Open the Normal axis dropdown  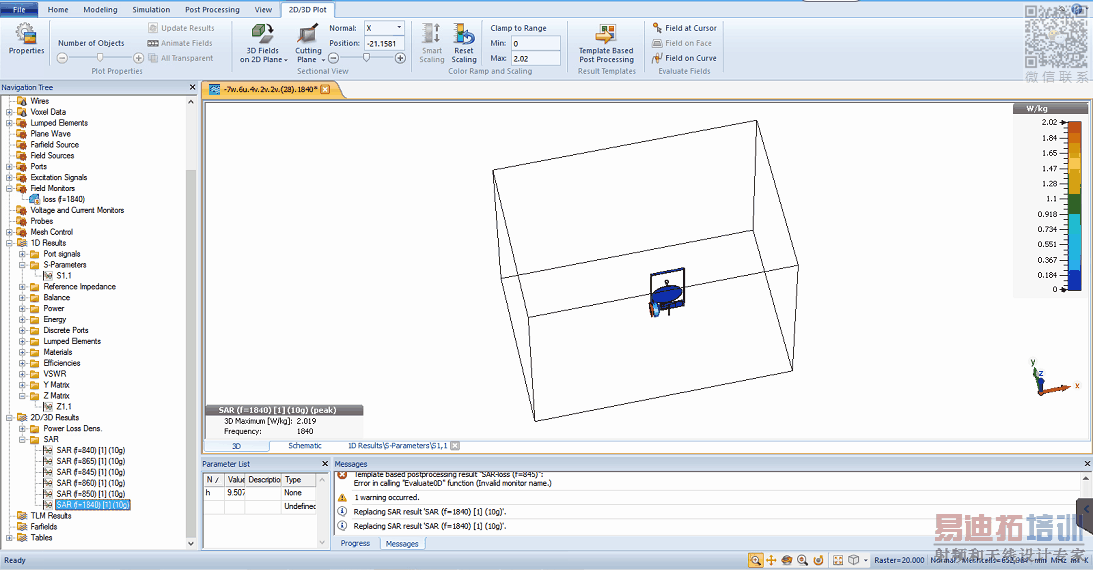pos(399,28)
